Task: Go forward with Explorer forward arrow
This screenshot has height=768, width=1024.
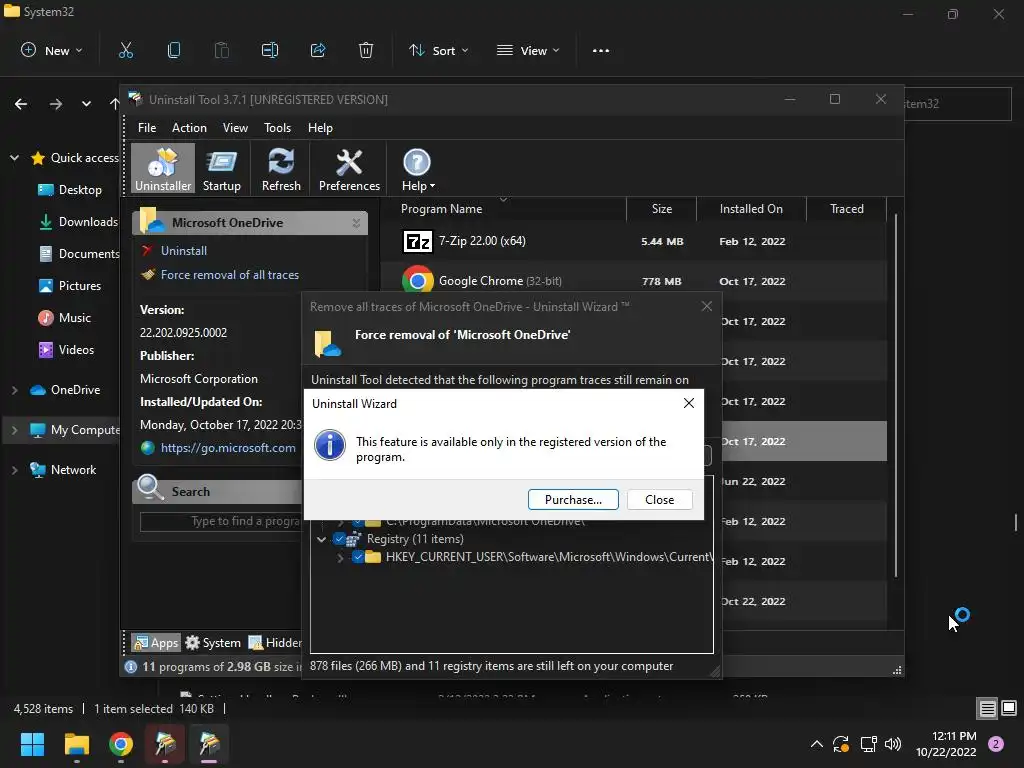Action: [x=56, y=104]
